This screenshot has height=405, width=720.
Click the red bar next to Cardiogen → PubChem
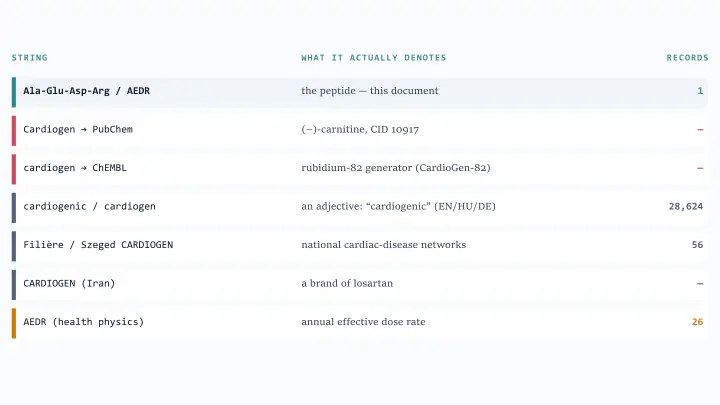[14, 131]
